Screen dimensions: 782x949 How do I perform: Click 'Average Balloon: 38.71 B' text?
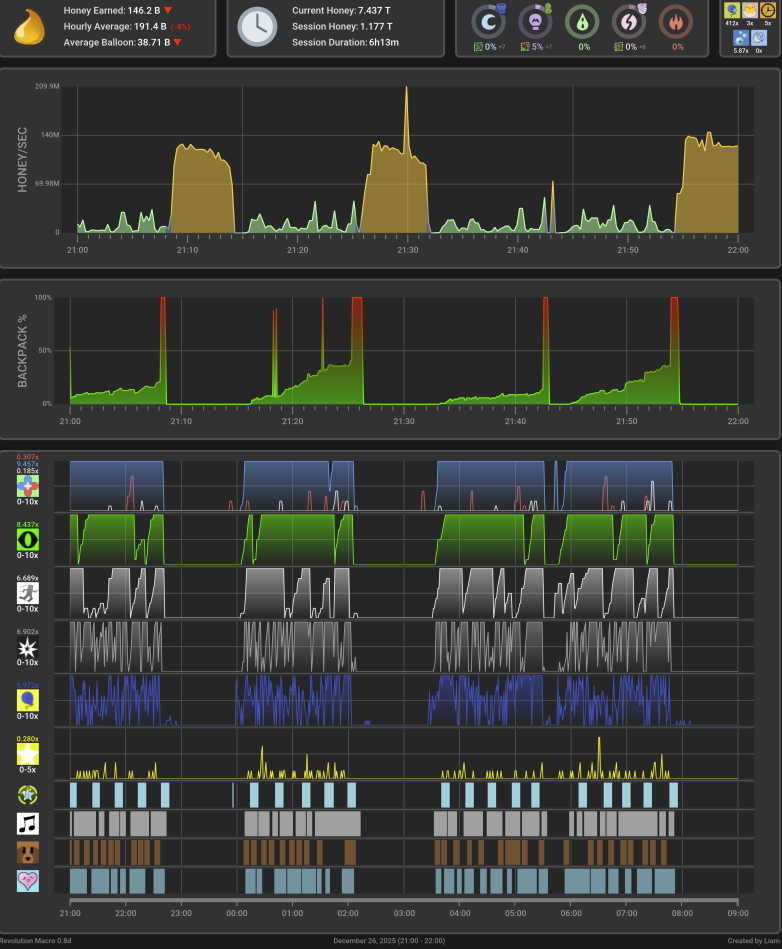pyautogui.click(x=116, y=42)
